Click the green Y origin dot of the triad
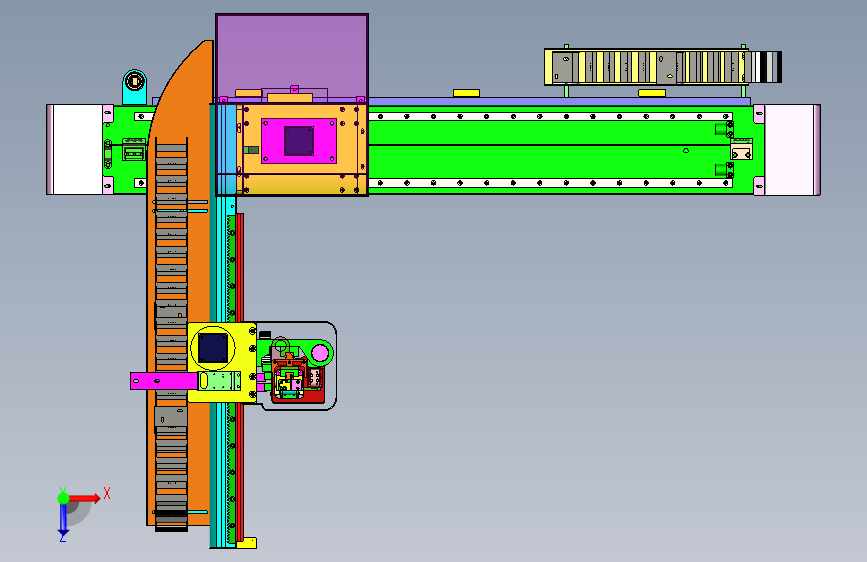This screenshot has width=867, height=562. (x=63, y=498)
